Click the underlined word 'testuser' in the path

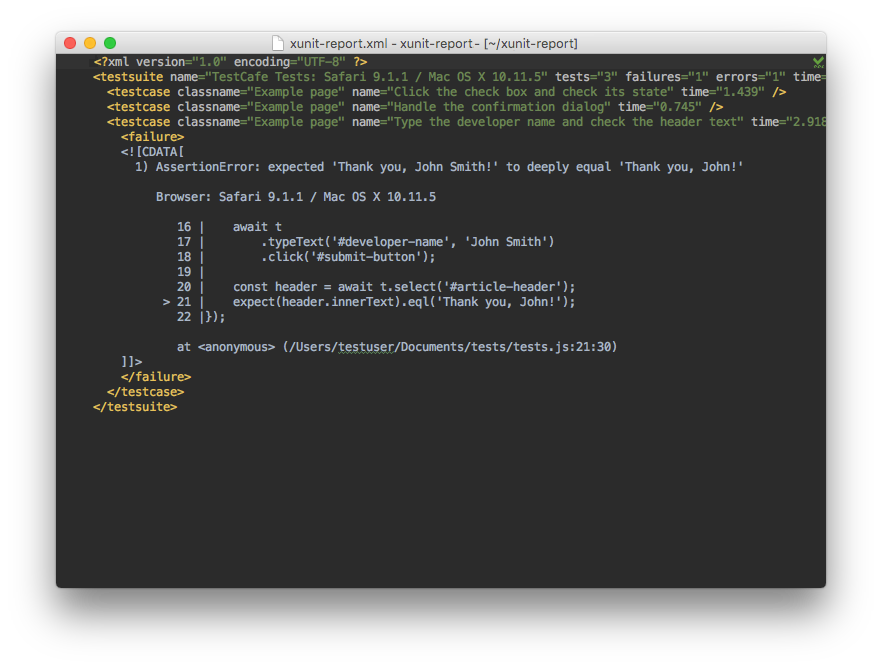tap(366, 347)
